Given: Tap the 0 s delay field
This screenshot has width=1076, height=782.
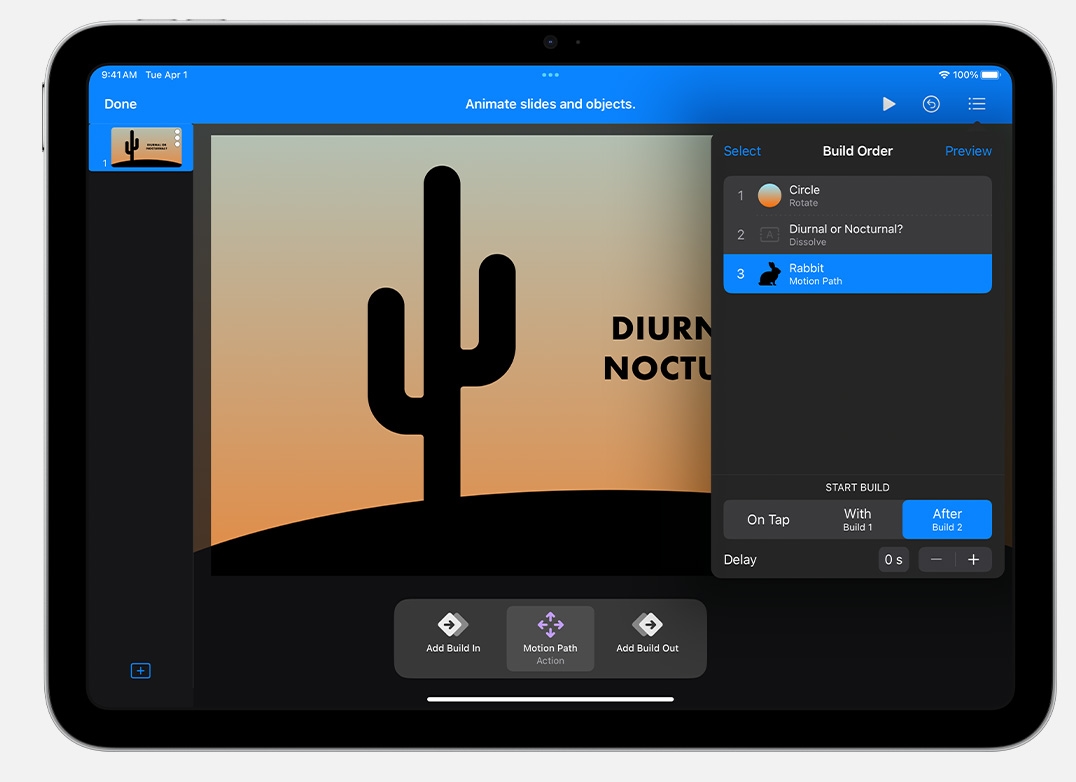Looking at the screenshot, I should click(893, 560).
